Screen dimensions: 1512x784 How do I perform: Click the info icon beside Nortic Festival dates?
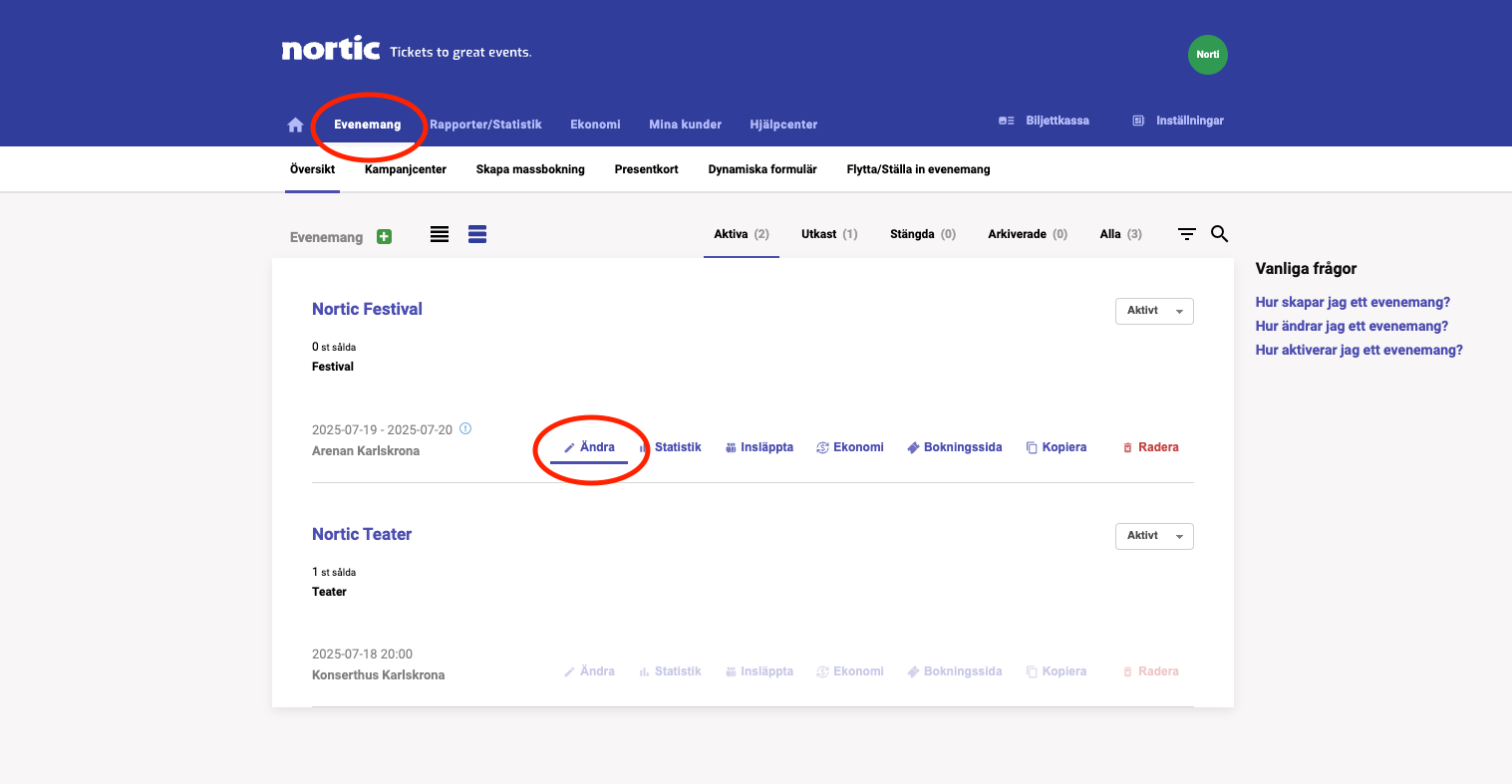pyautogui.click(x=465, y=429)
